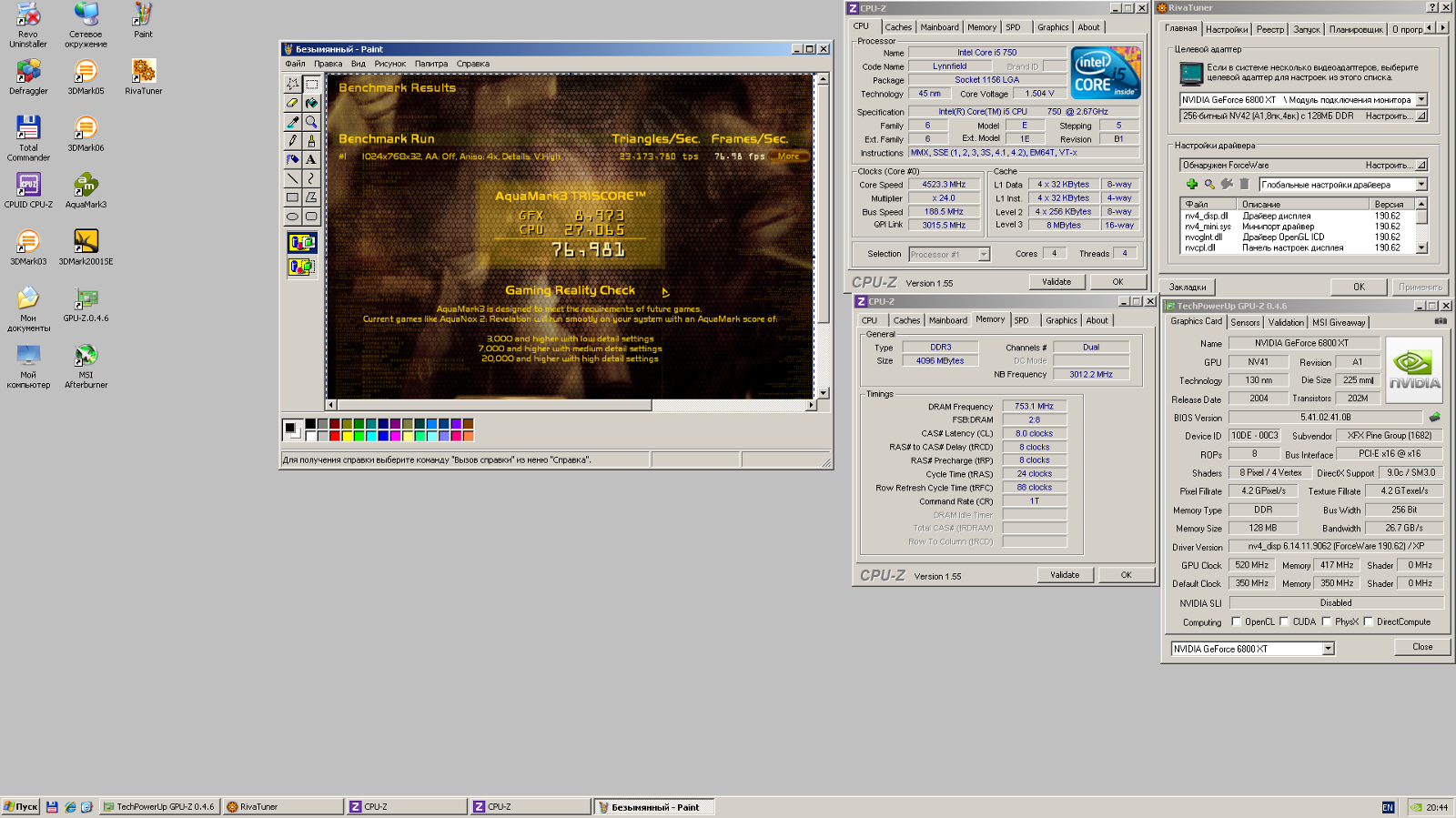This screenshot has height=818, width=1456.
Task: Choose the Pencil tool in Paint
Action: pyautogui.click(x=292, y=141)
